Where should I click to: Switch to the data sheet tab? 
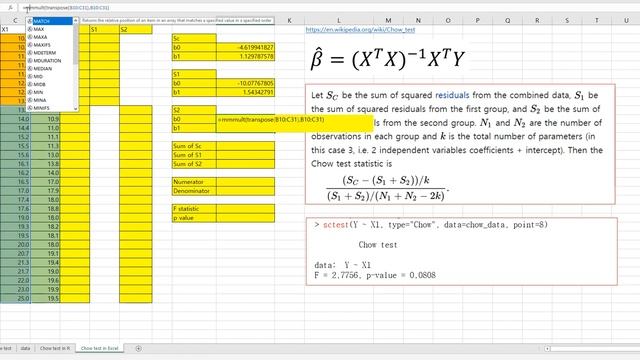pyautogui.click(x=25, y=348)
